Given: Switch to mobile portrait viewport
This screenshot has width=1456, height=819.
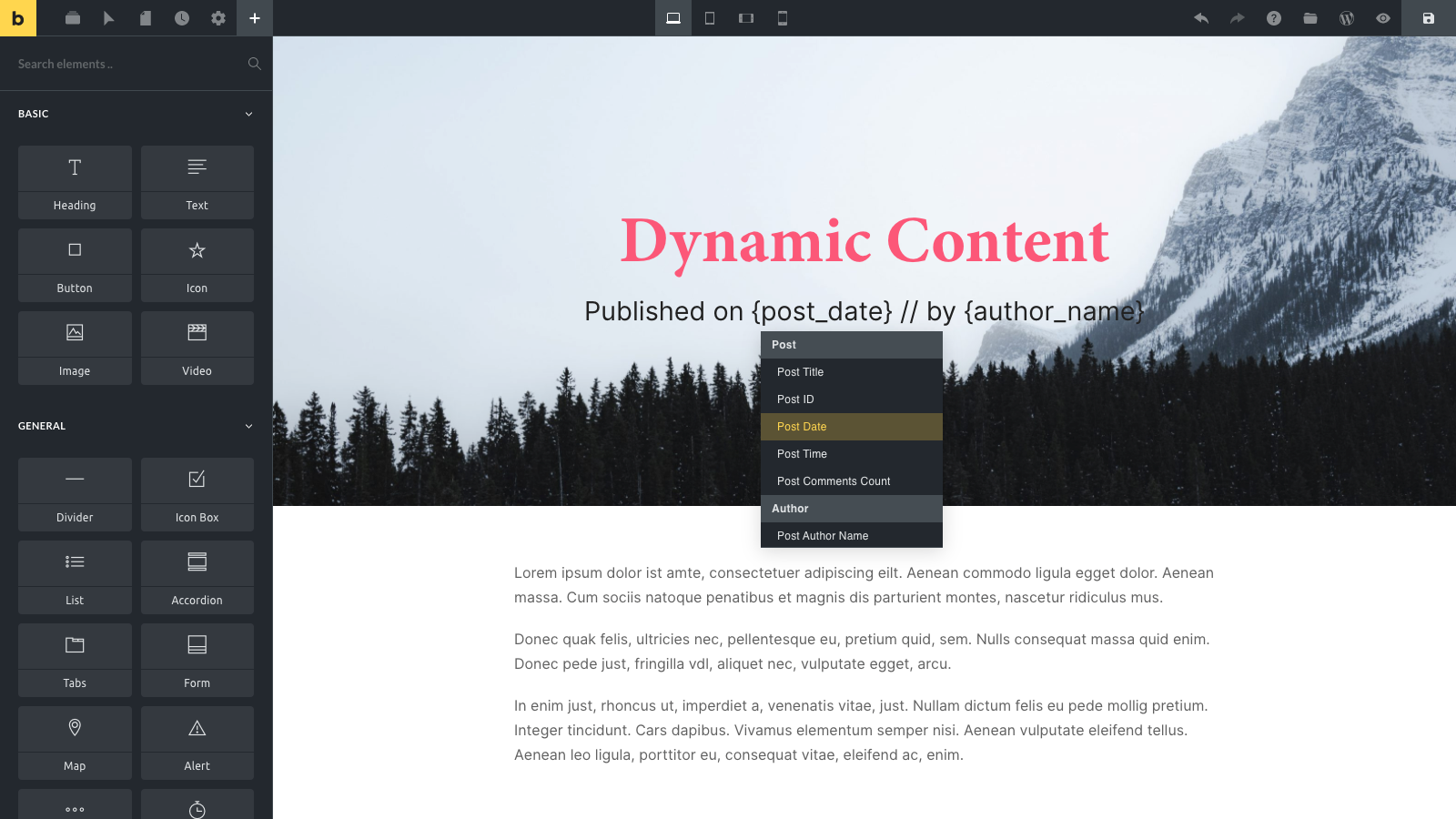Looking at the screenshot, I should pyautogui.click(x=783, y=18).
